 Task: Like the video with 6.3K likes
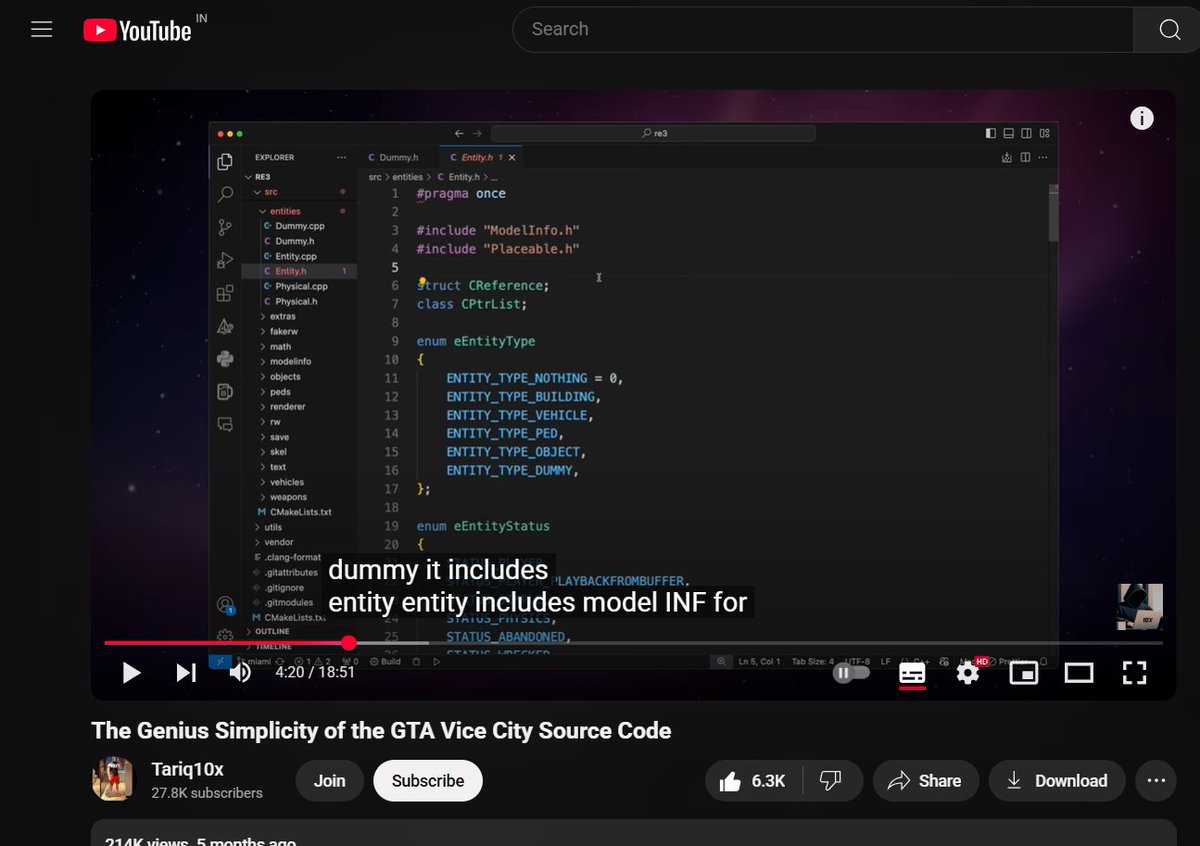point(754,781)
